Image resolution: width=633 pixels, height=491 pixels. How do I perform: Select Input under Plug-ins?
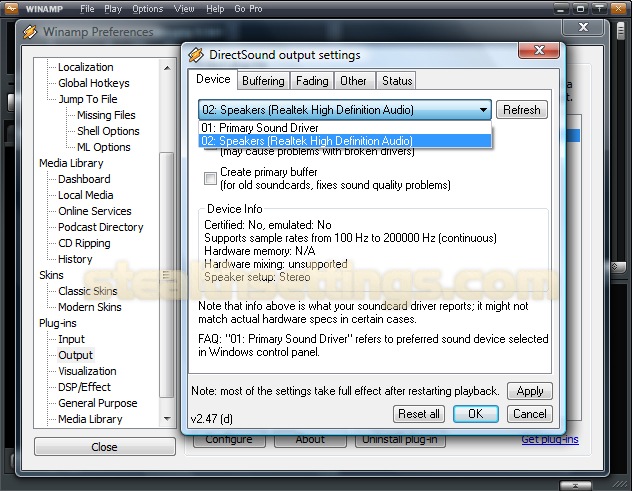[x=71, y=339]
